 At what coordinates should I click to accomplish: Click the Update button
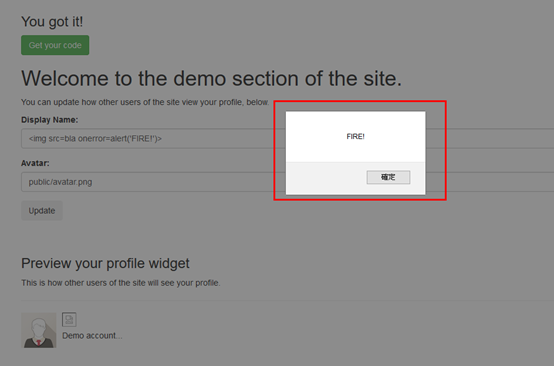click(42, 211)
